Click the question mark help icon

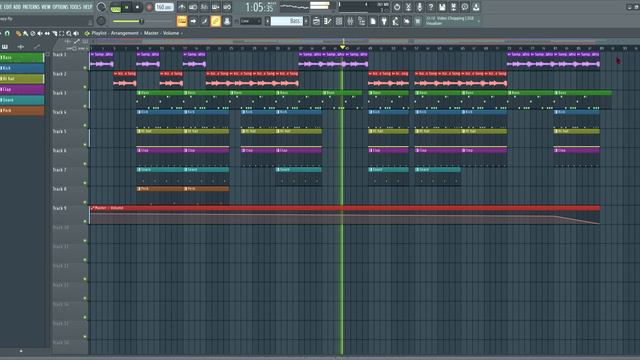[x=431, y=7]
